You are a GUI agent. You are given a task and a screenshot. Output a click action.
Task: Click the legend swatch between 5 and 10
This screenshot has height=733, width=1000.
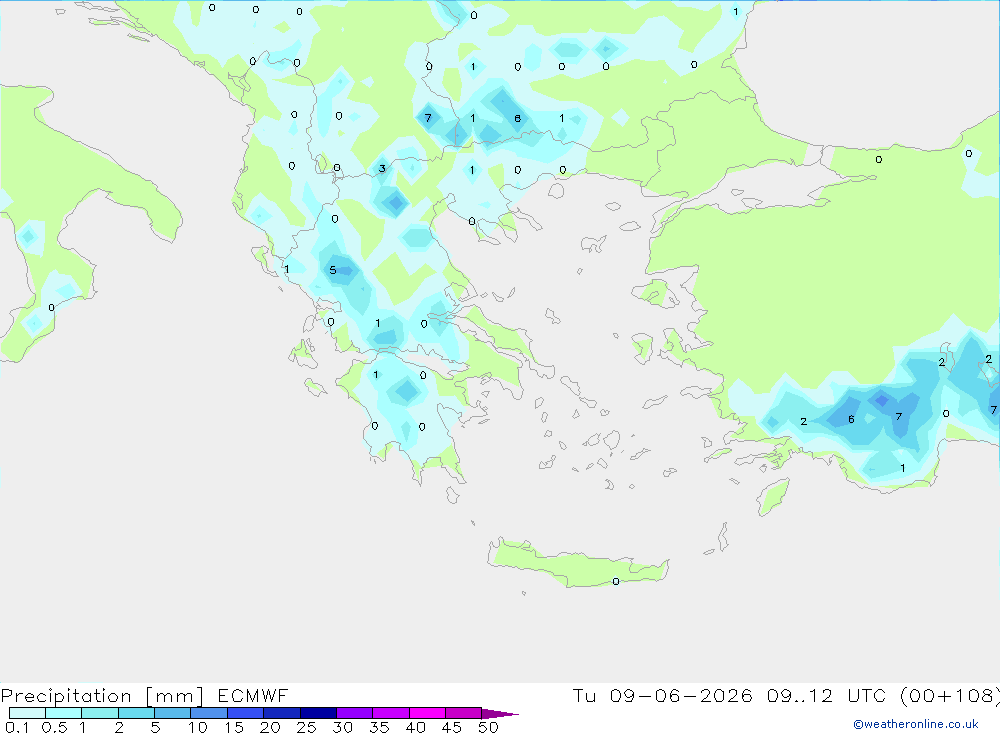(173, 713)
